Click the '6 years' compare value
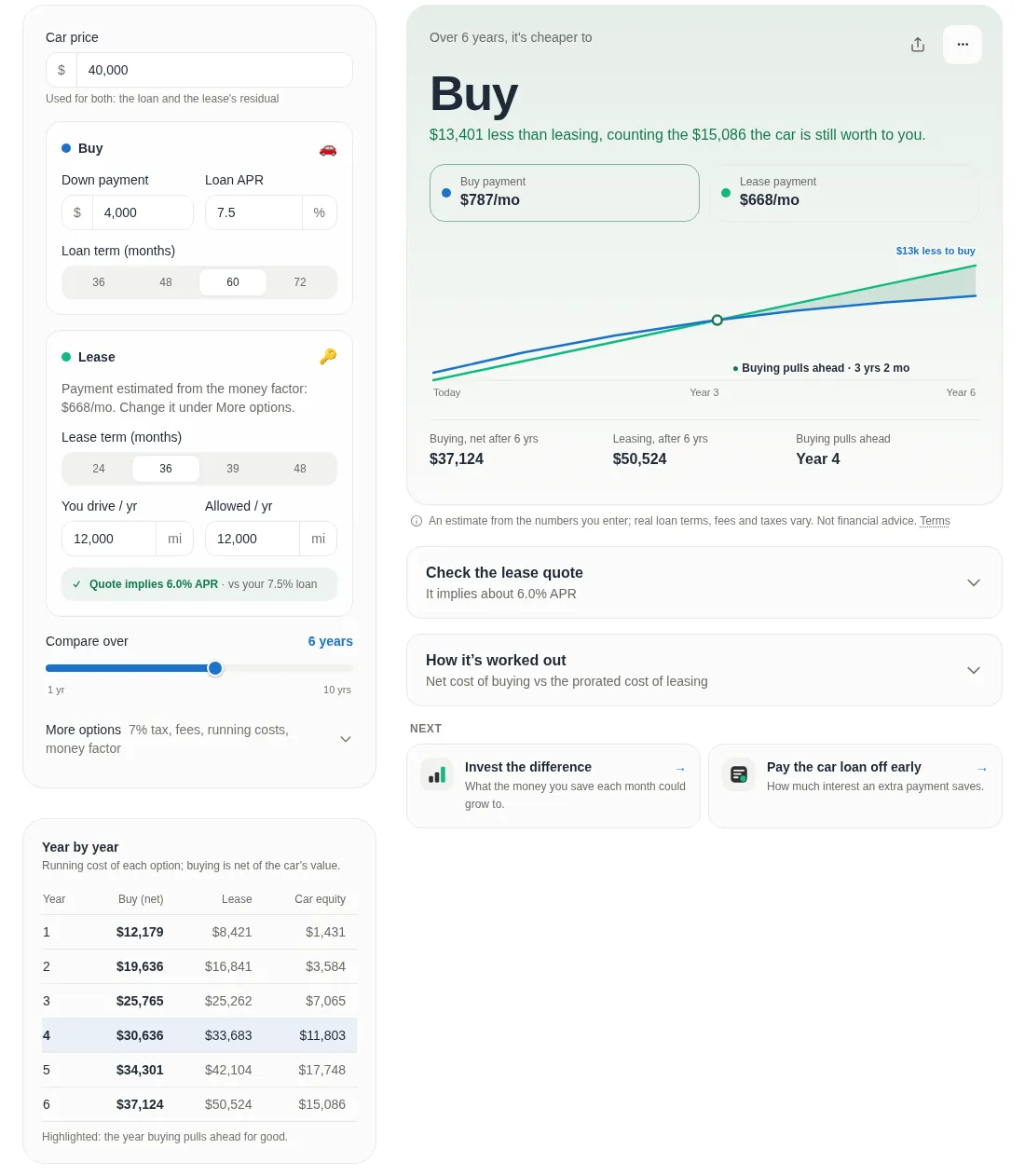Image resolution: width=1025 pixels, height=1176 pixels. pos(331,641)
